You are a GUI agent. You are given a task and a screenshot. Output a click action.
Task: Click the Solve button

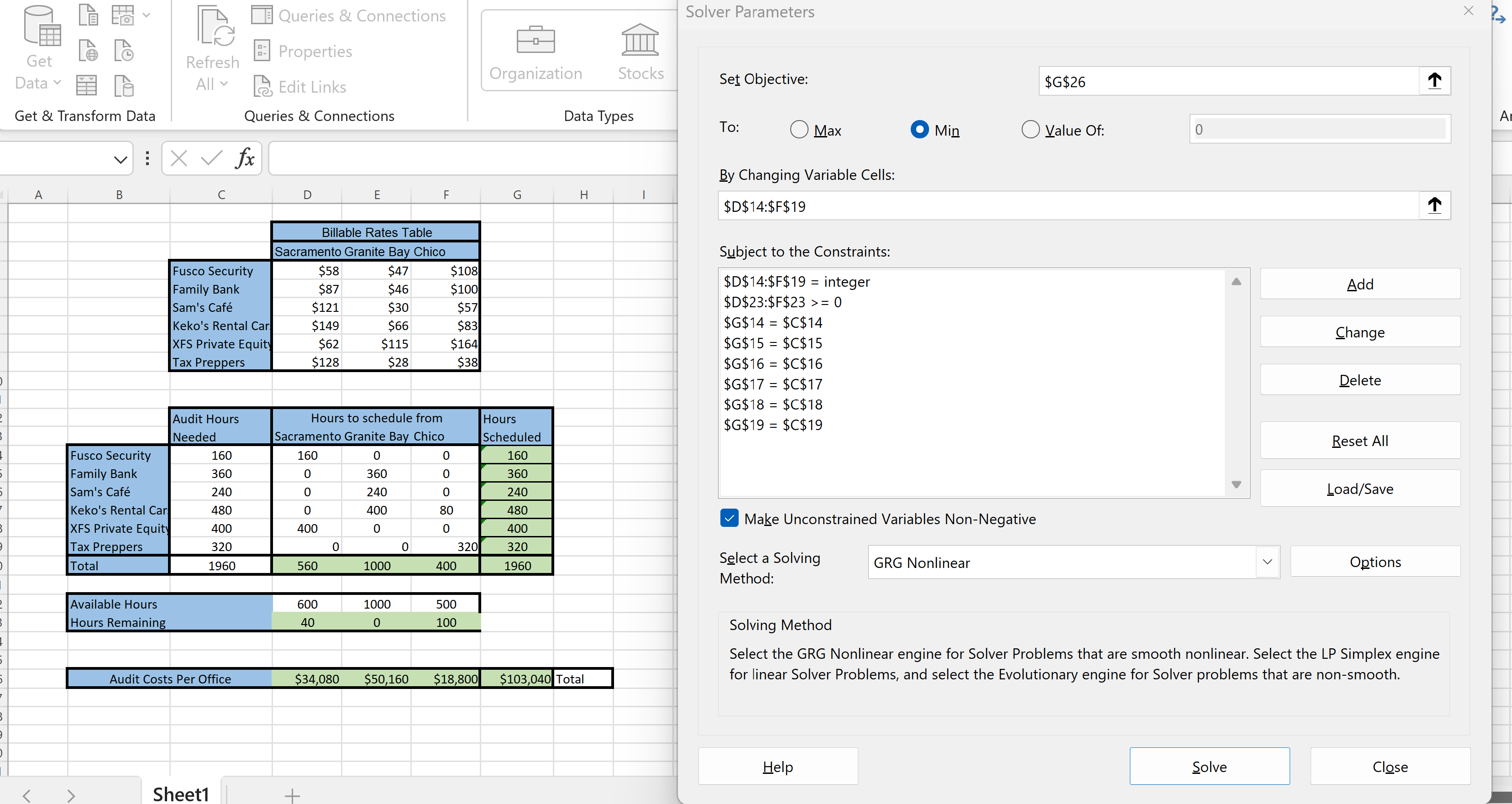point(1209,767)
